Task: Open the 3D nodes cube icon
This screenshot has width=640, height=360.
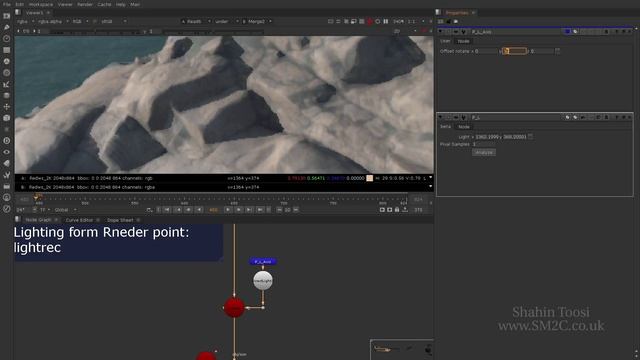Action: coord(7,118)
